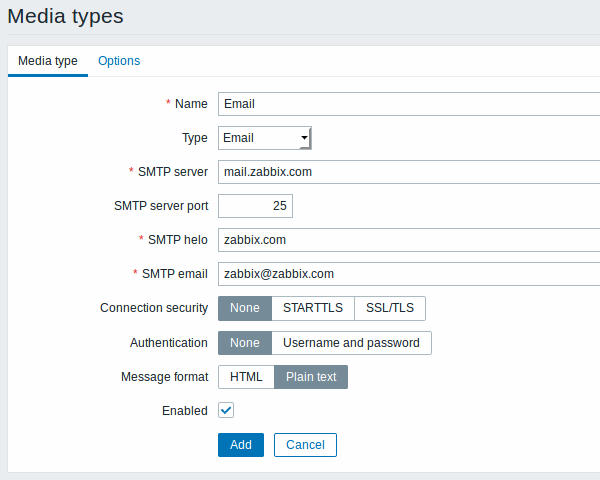Screen dimensions: 600x480
Task: Click the SMTP helo input field
Action: click(409, 240)
